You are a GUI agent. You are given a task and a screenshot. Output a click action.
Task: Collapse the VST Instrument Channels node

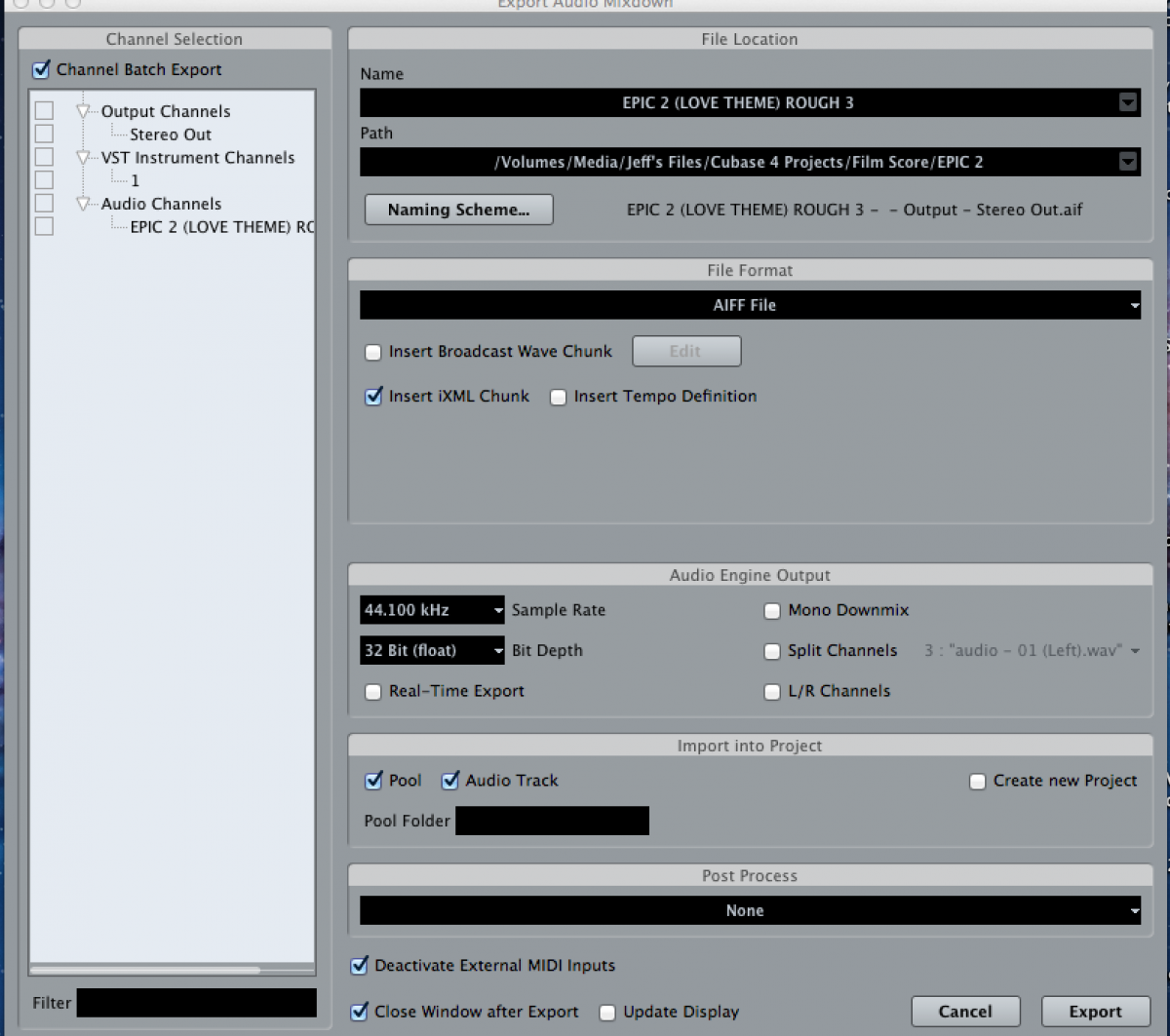(83, 157)
